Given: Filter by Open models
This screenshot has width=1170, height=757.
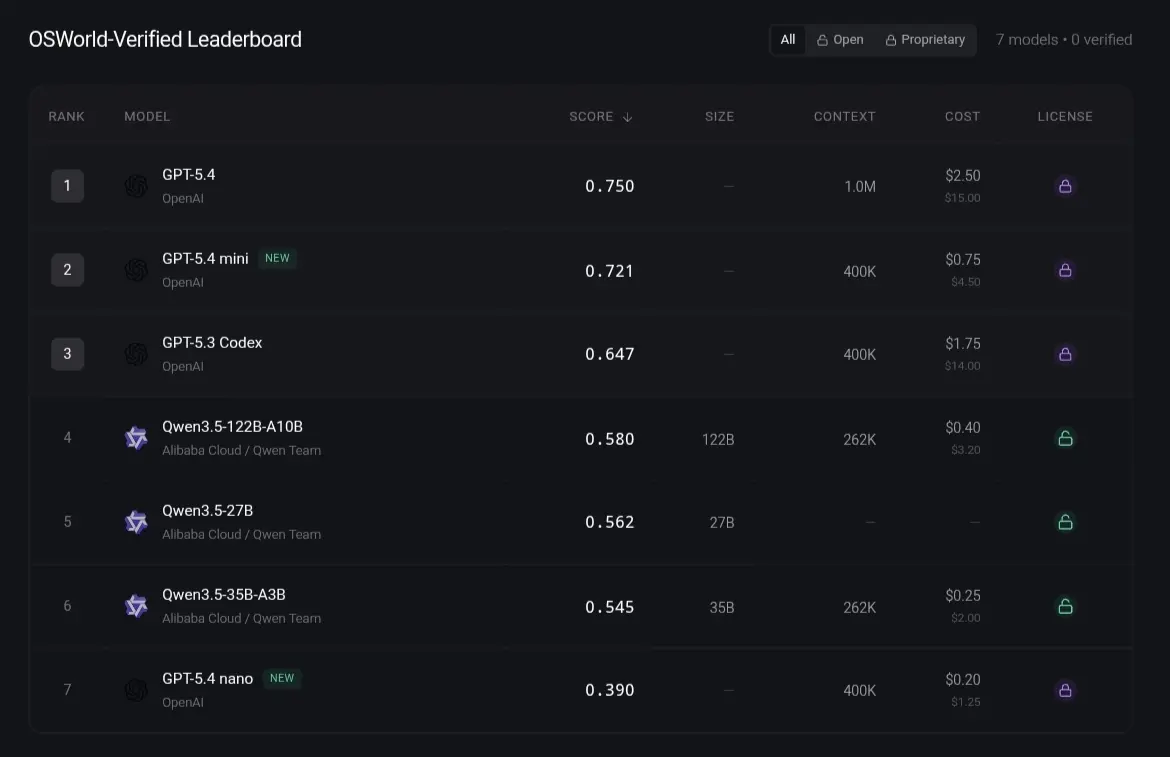Looking at the screenshot, I should point(840,40).
